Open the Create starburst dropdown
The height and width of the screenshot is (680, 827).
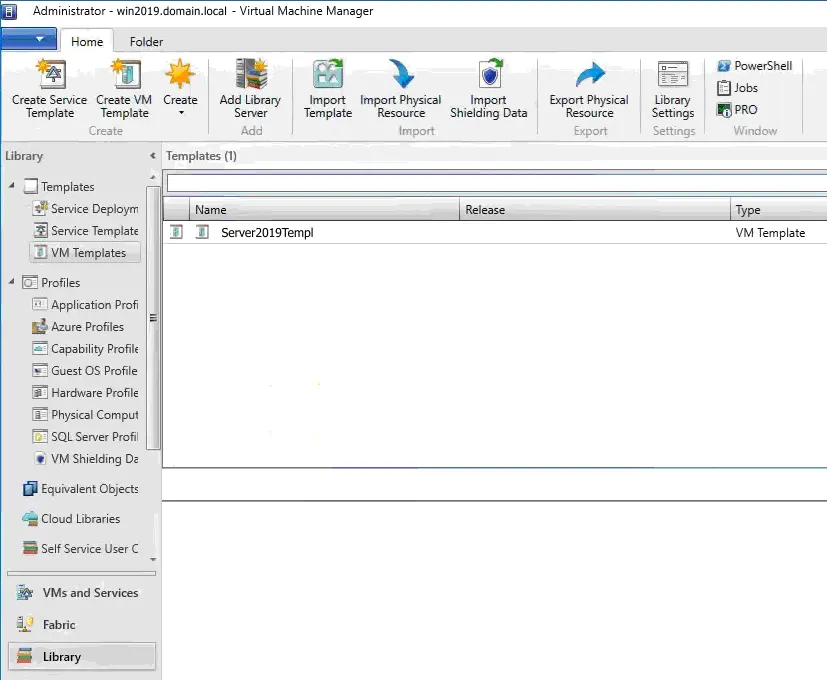(180, 87)
